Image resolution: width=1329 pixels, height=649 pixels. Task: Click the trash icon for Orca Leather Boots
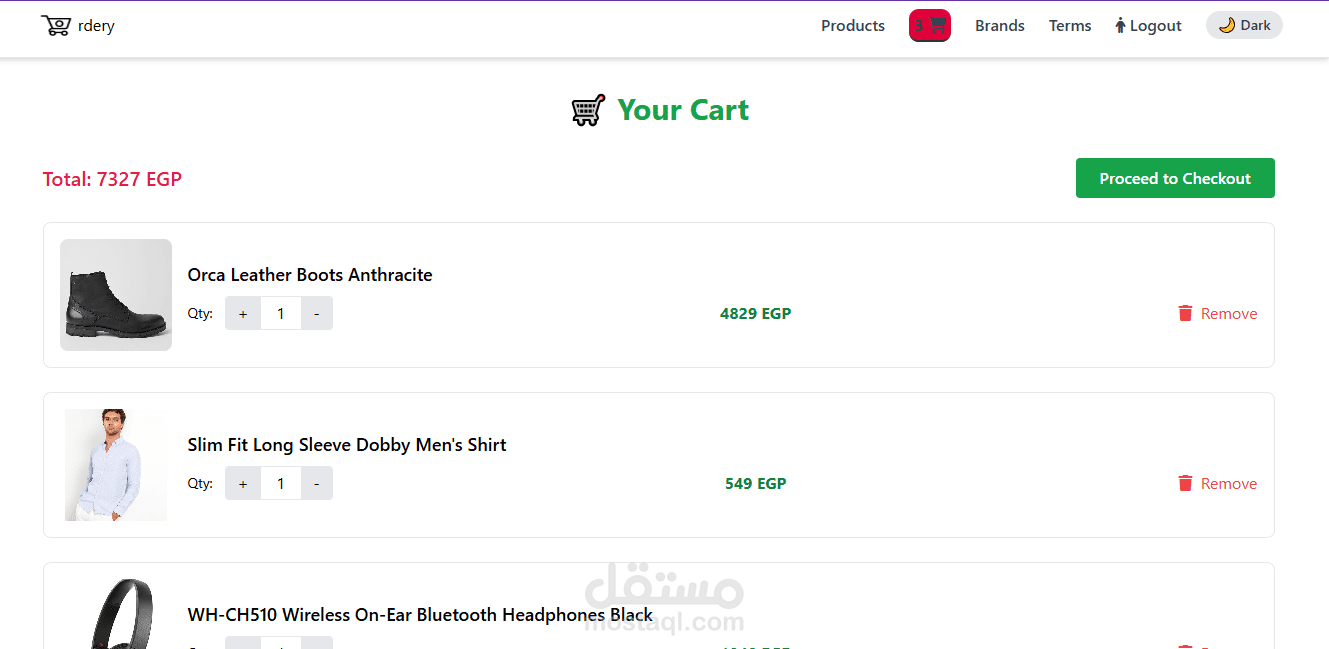coord(1185,313)
